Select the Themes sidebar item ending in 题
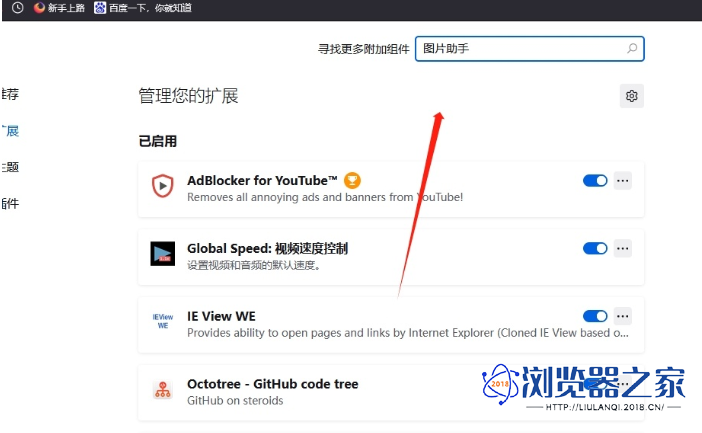Image resolution: width=702 pixels, height=433 pixels. click(10, 167)
